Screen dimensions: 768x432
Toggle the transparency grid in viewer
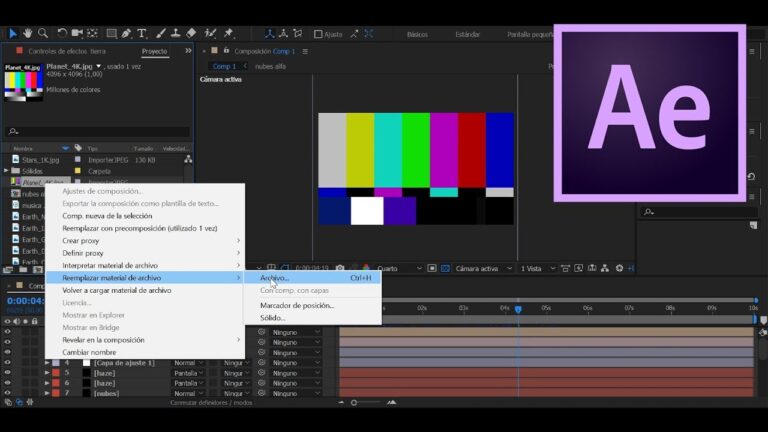[445, 268]
